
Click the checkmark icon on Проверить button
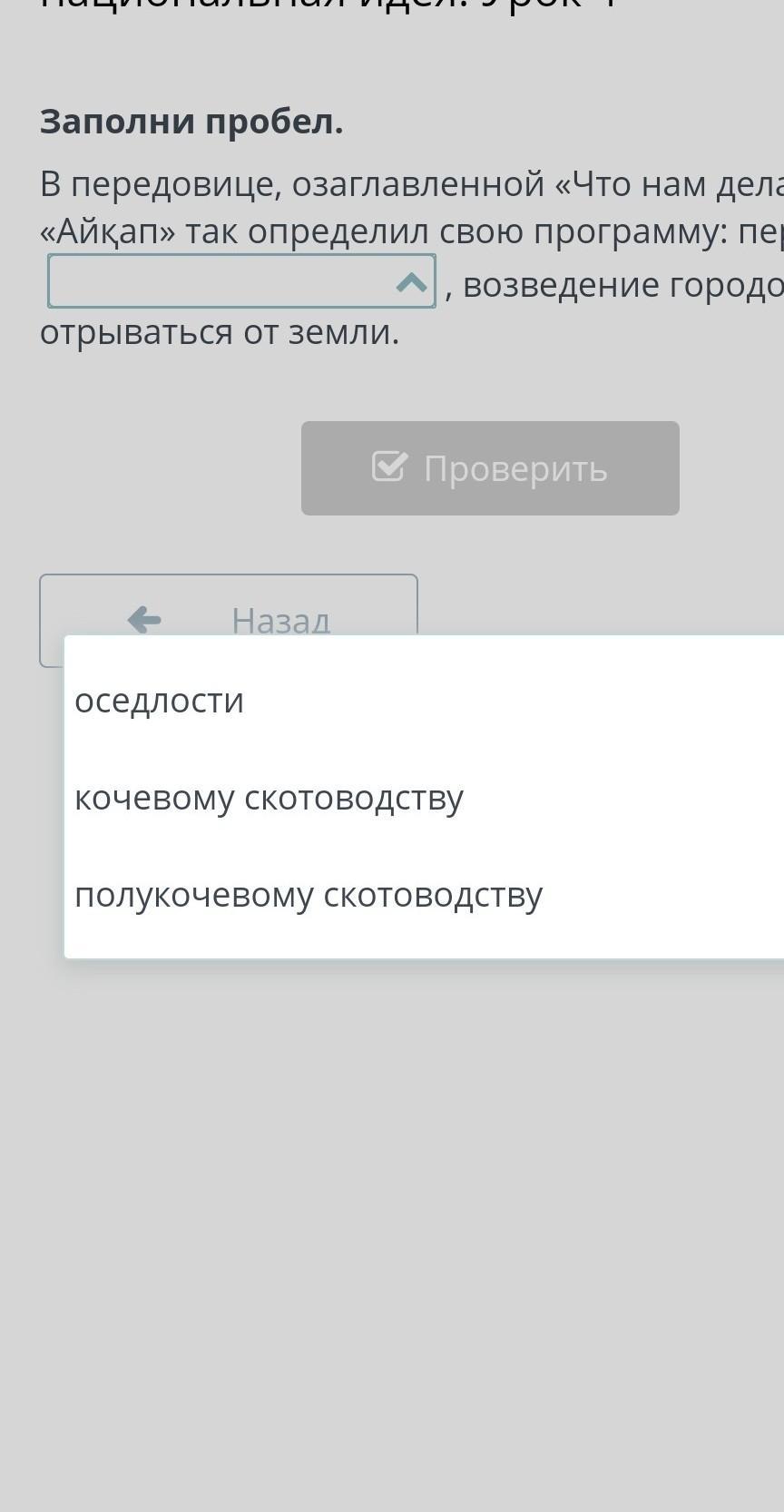(x=389, y=466)
